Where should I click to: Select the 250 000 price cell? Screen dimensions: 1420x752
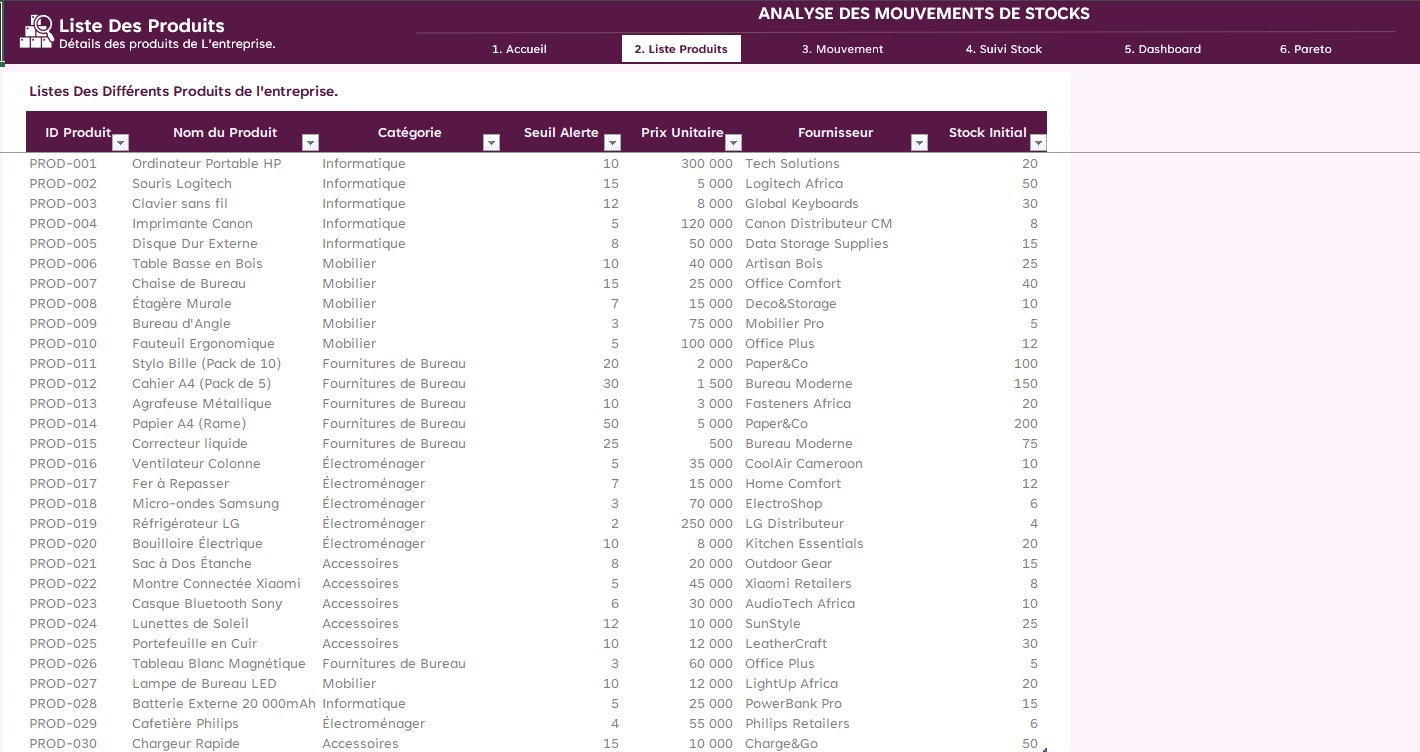[680, 523]
